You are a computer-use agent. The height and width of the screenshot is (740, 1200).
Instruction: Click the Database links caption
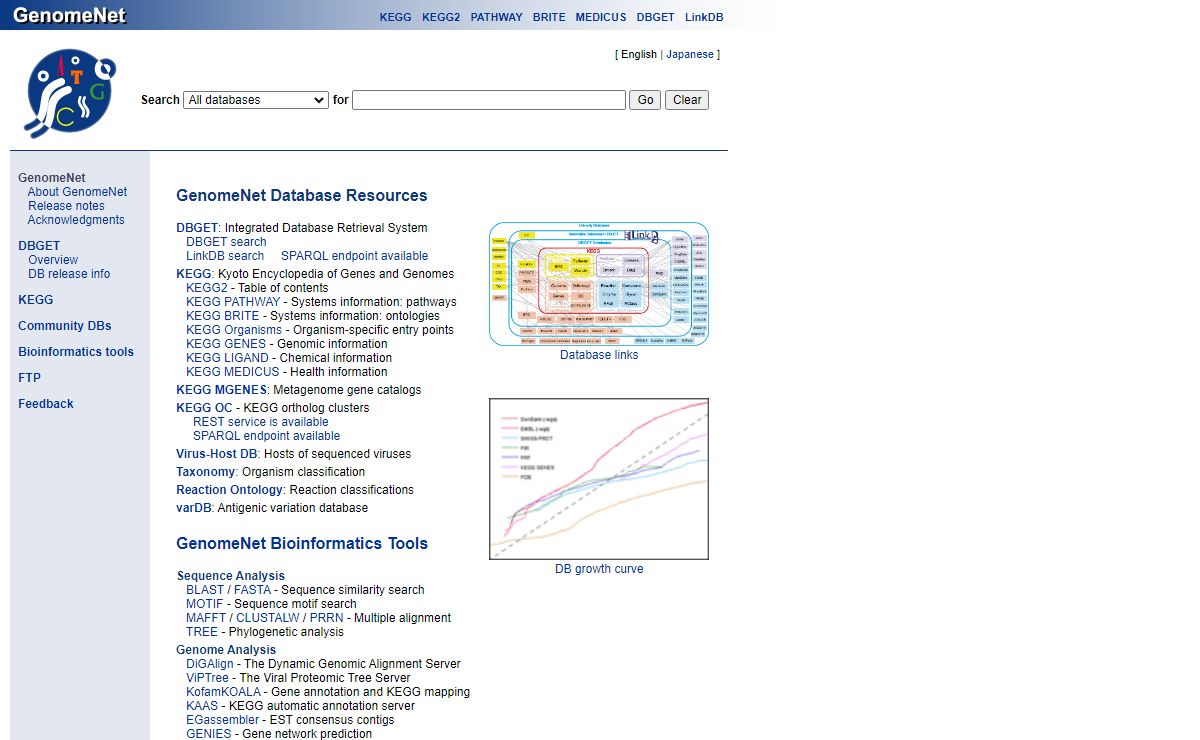pos(599,355)
